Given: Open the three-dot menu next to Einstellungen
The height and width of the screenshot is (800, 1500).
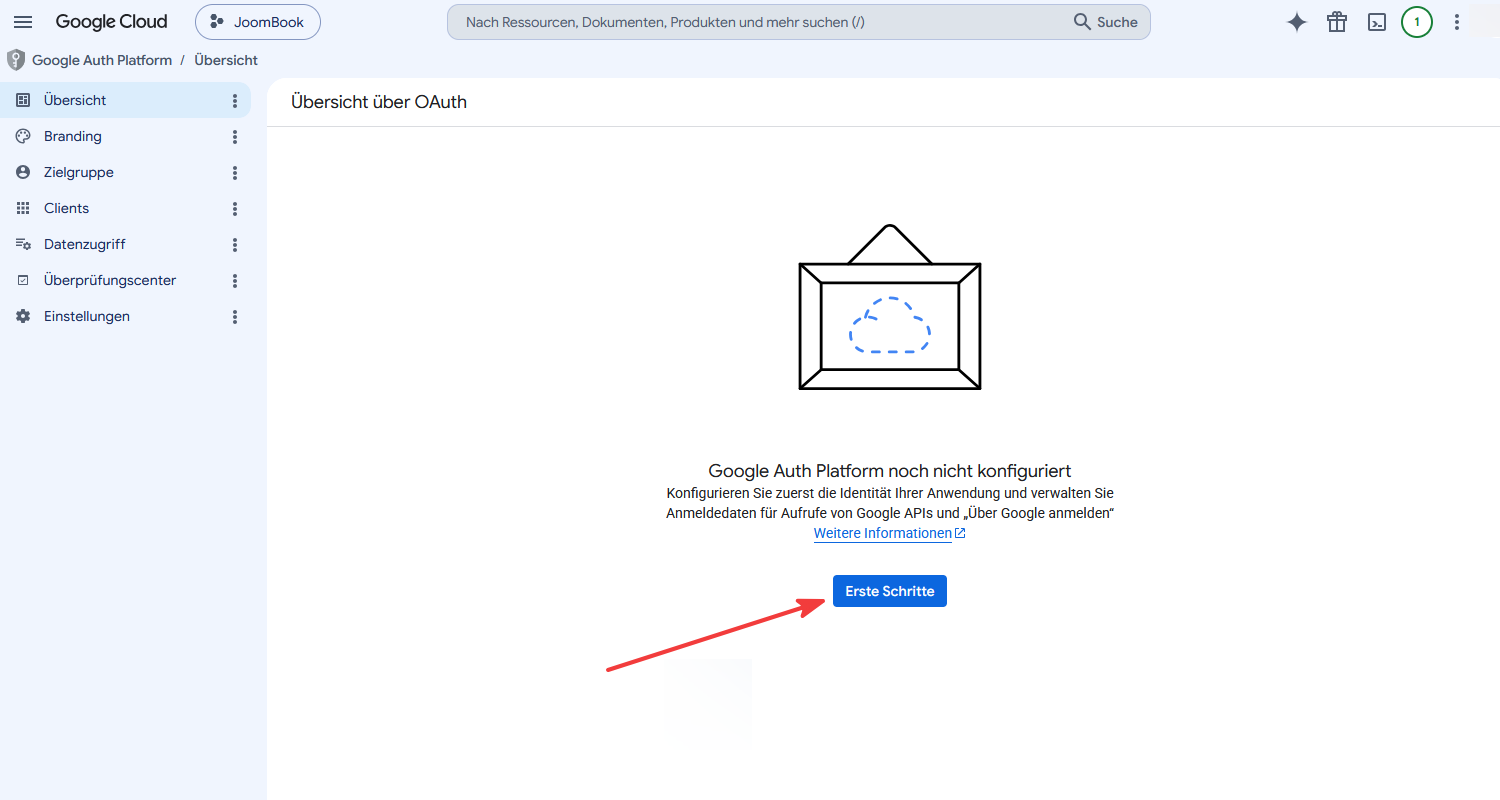Looking at the screenshot, I should click(x=235, y=317).
